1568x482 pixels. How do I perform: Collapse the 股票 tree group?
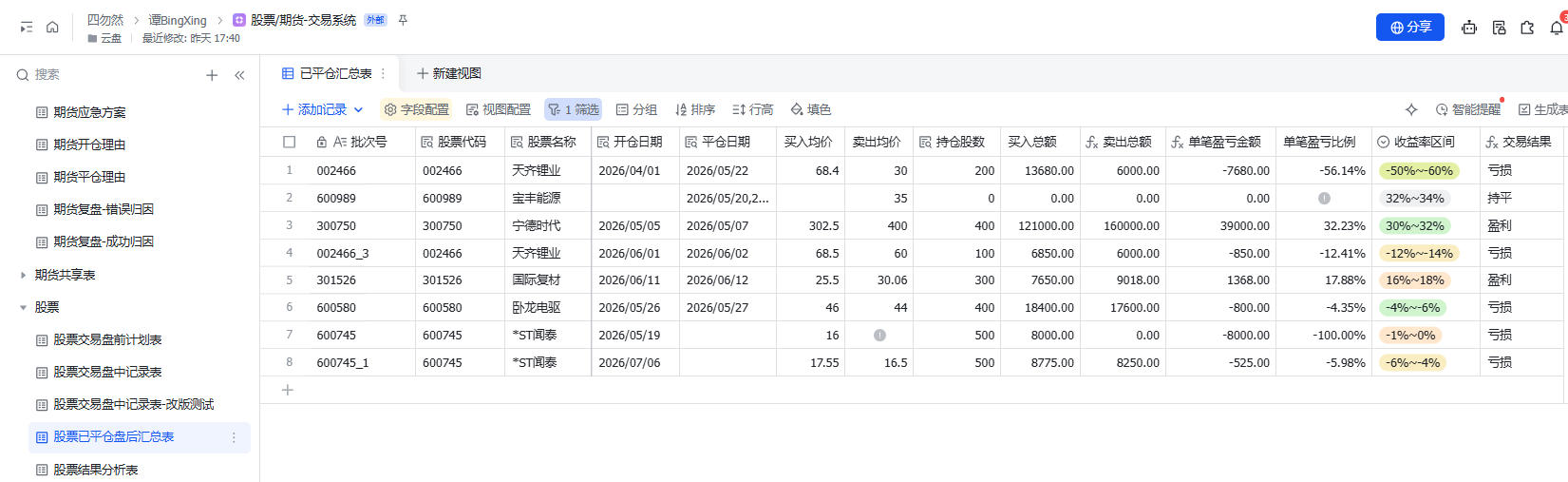click(23, 307)
